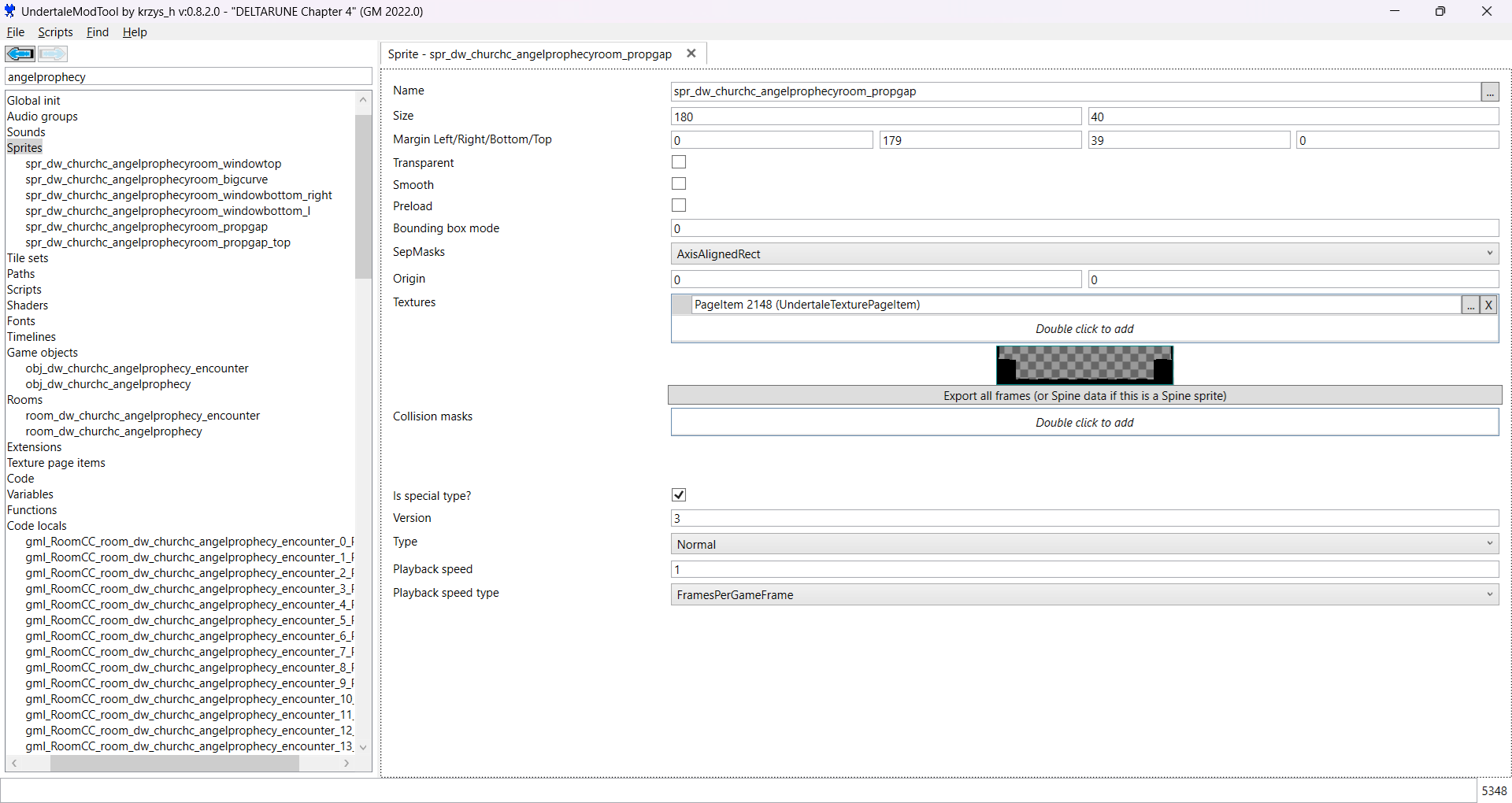The image size is (1512, 803).
Task: Click the Margin Right field showing 179
Action: (980, 140)
